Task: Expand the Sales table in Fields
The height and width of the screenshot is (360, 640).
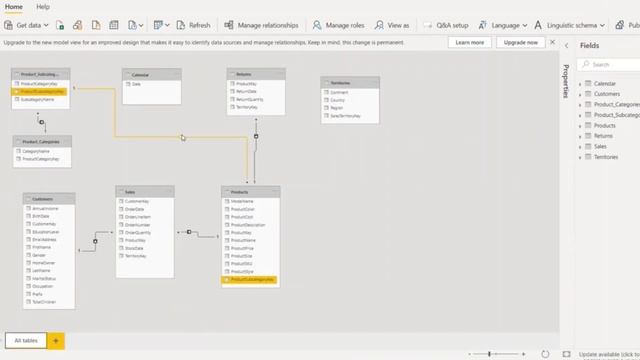Action: coord(580,147)
